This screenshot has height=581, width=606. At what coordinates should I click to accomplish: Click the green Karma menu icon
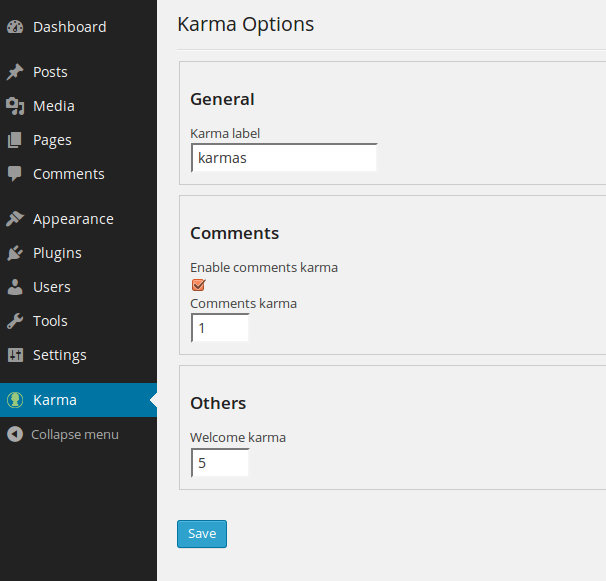[x=15, y=400]
